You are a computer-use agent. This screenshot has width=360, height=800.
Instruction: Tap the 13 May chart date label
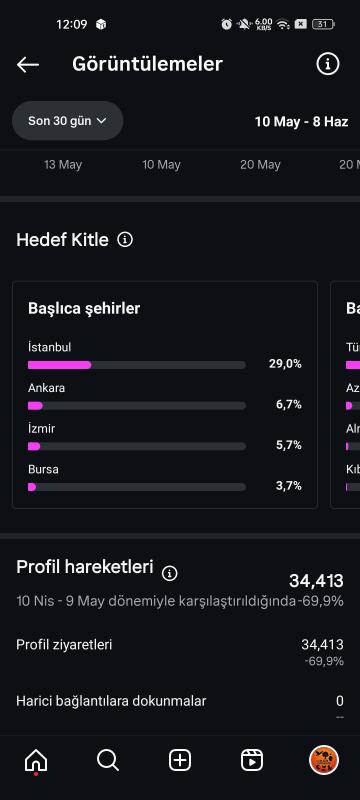click(x=63, y=165)
